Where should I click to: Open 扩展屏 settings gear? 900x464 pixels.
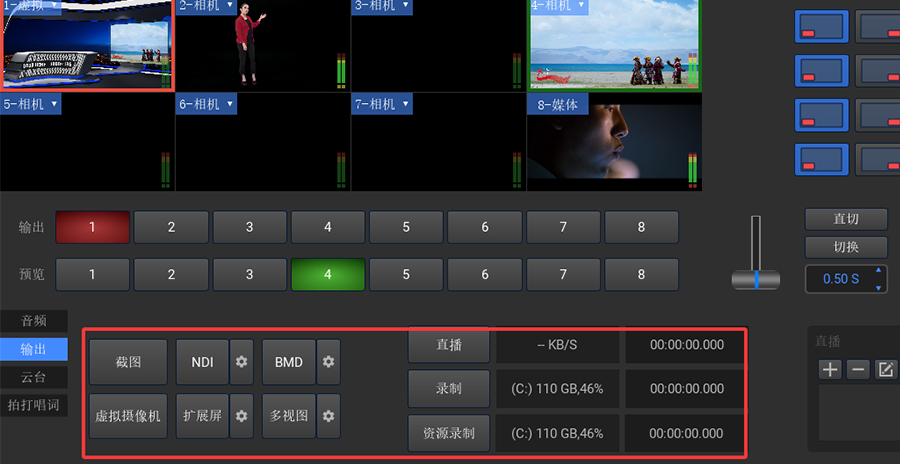pyautogui.click(x=241, y=415)
